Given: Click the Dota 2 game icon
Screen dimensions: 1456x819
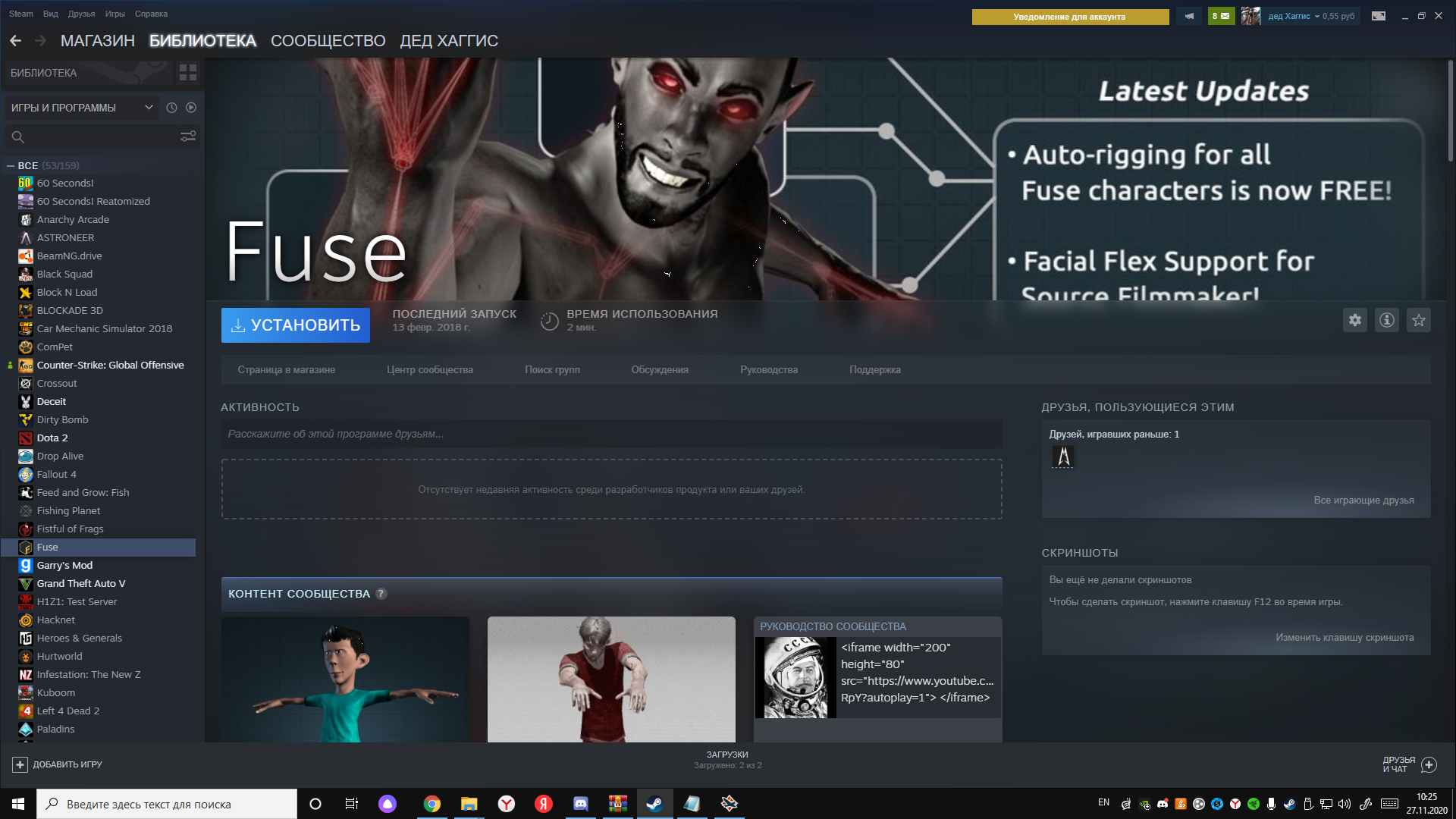Looking at the screenshot, I should point(26,438).
